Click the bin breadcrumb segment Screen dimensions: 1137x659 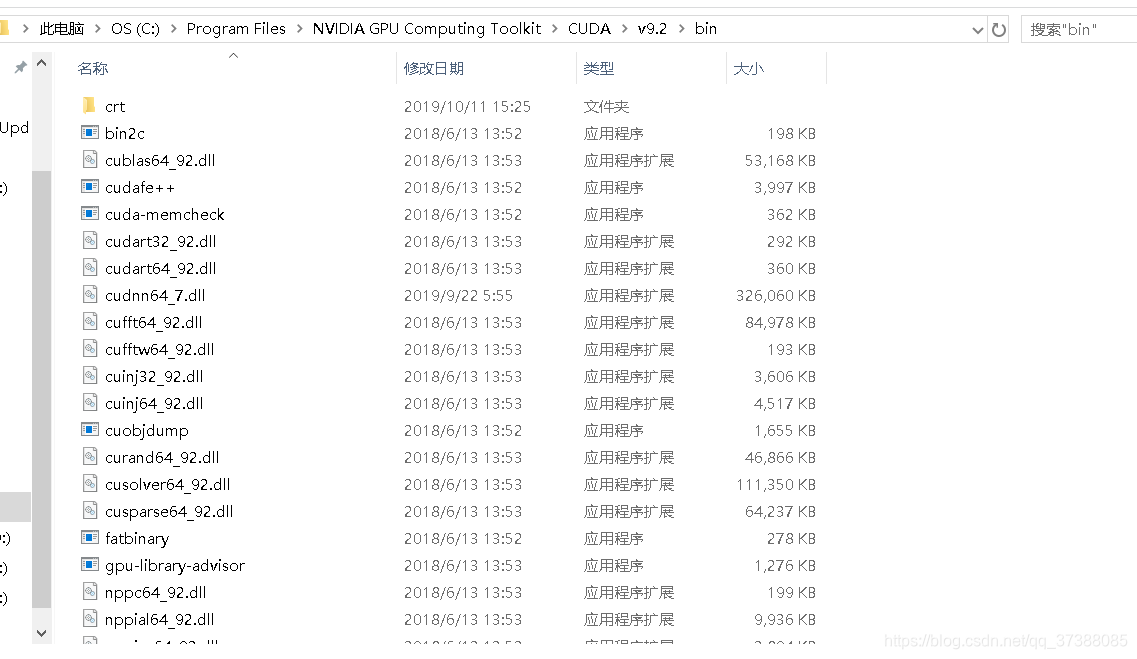click(706, 29)
